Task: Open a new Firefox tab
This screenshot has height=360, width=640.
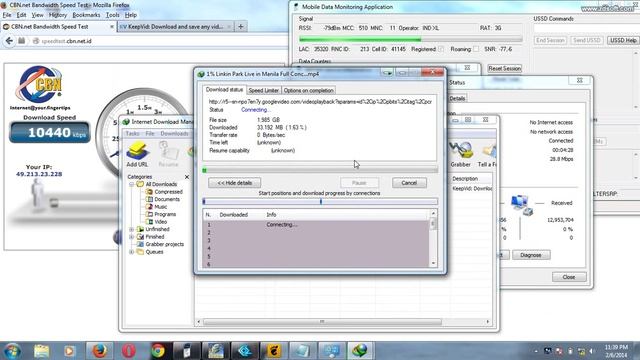Action: click(241, 27)
